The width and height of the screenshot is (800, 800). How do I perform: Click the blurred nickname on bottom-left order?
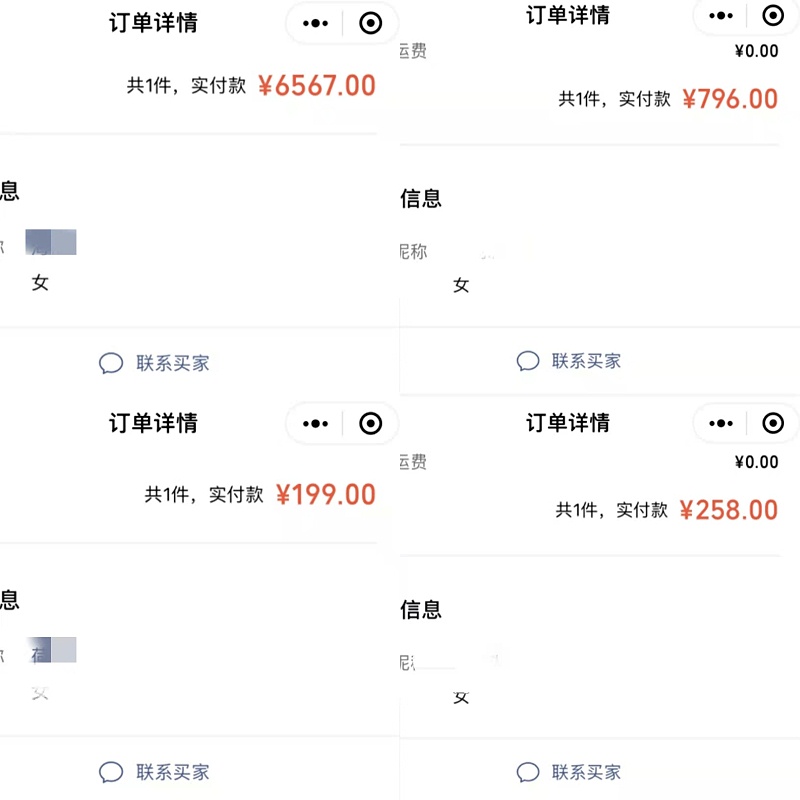[x=50, y=650]
